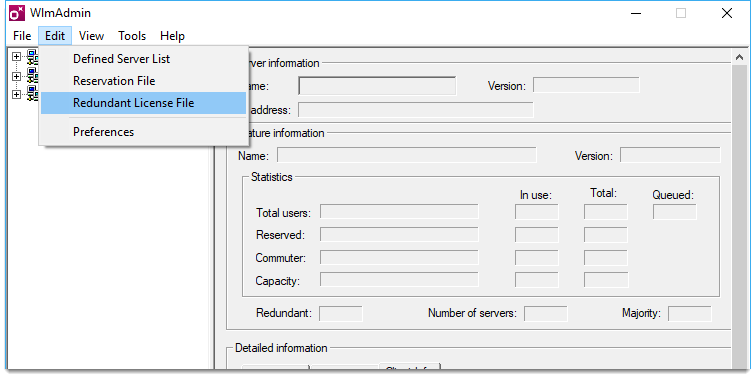
Task: Click the Queued value box
Action: (675, 212)
